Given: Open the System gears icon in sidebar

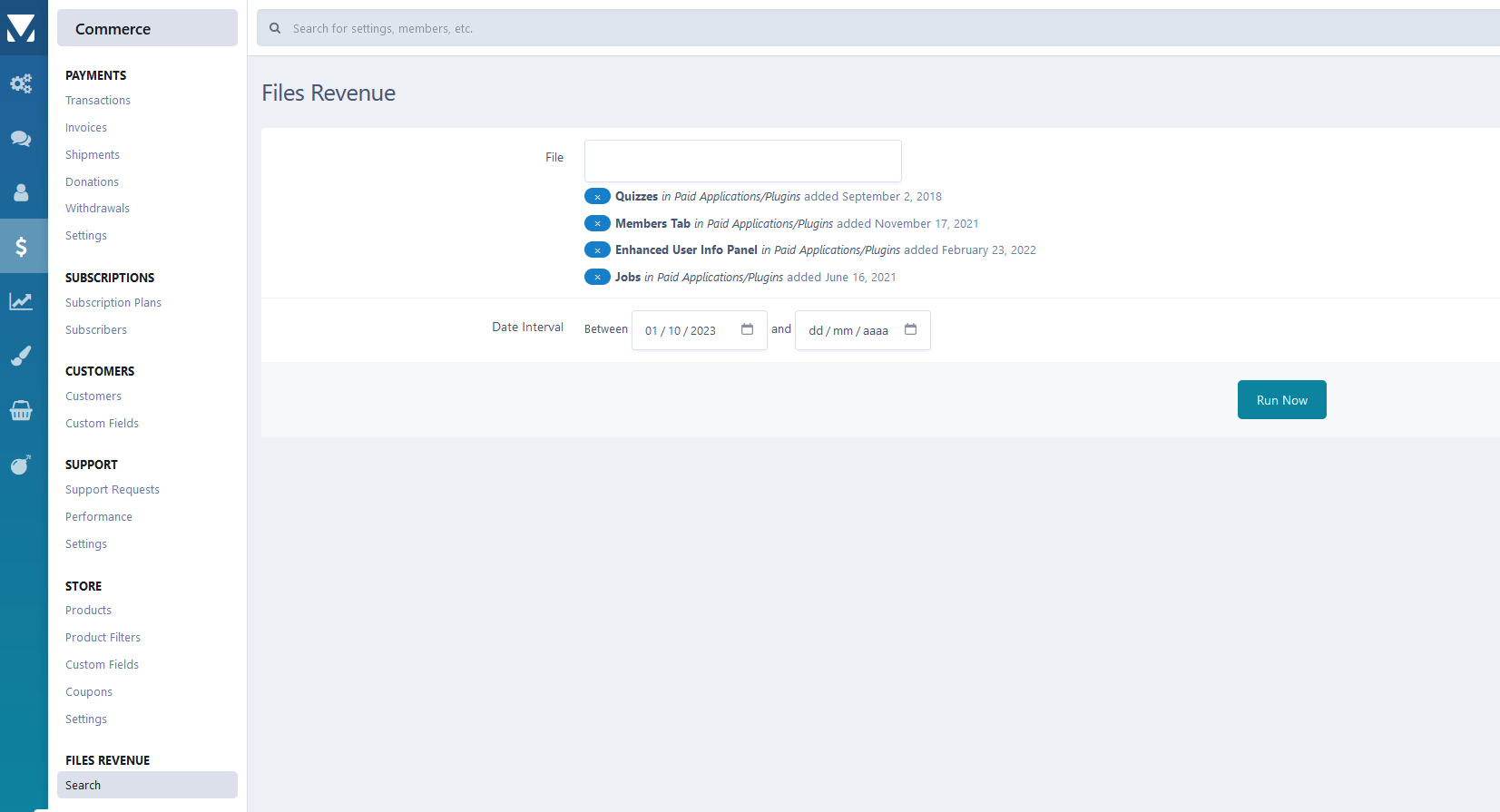Looking at the screenshot, I should [x=21, y=83].
